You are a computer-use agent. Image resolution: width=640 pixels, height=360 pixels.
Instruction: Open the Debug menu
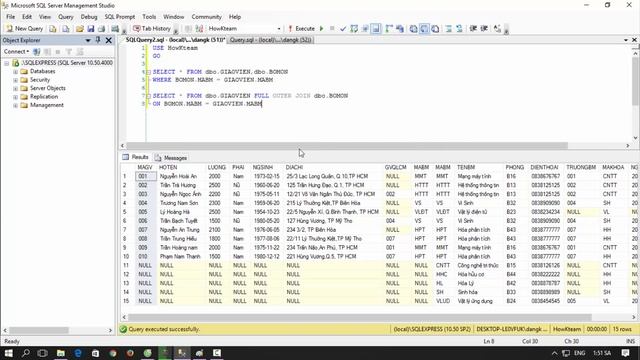[x=89, y=17]
